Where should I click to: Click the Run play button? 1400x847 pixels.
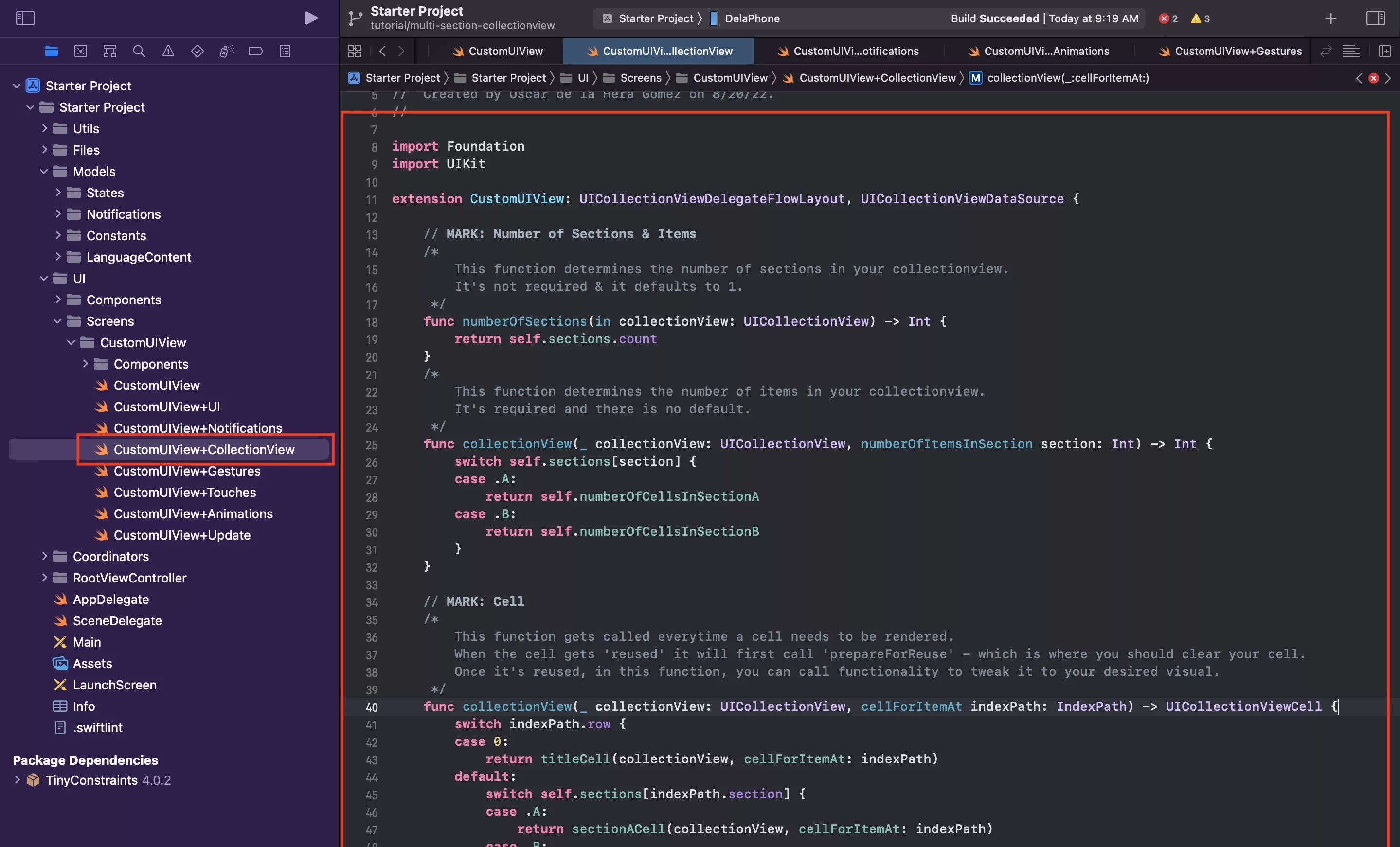pyautogui.click(x=311, y=18)
